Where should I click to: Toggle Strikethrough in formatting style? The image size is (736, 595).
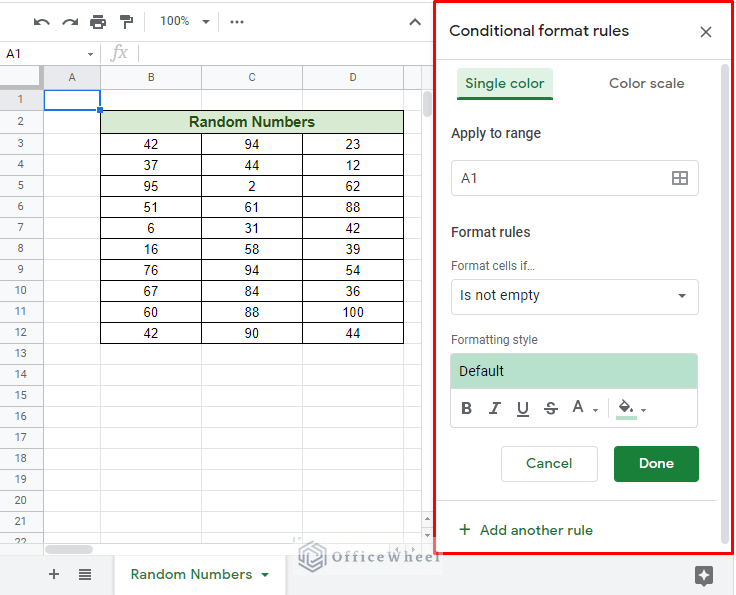pyautogui.click(x=550, y=408)
